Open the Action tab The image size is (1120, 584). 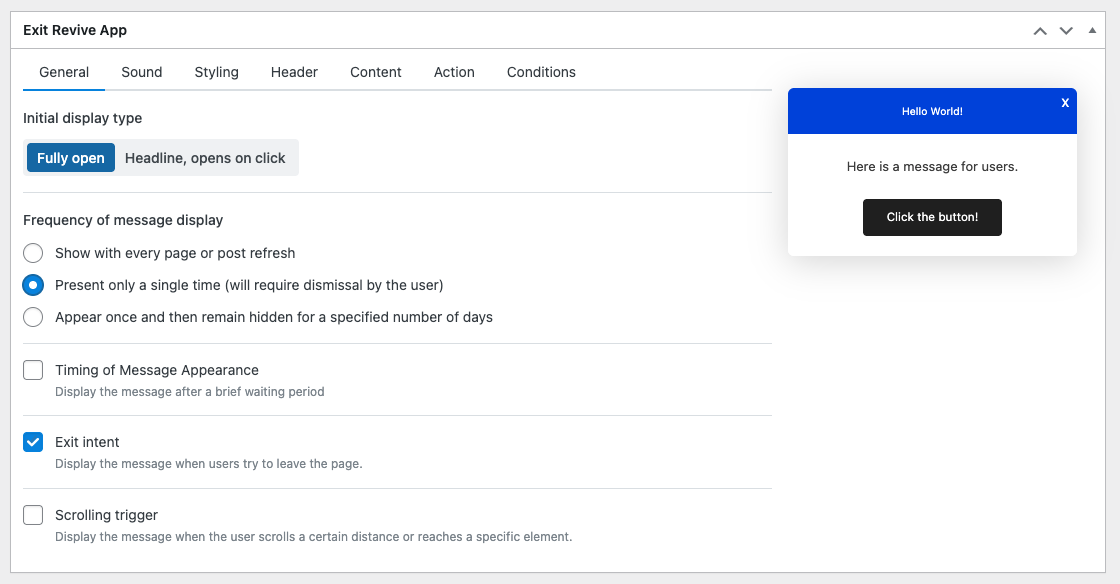click(454, 72)
